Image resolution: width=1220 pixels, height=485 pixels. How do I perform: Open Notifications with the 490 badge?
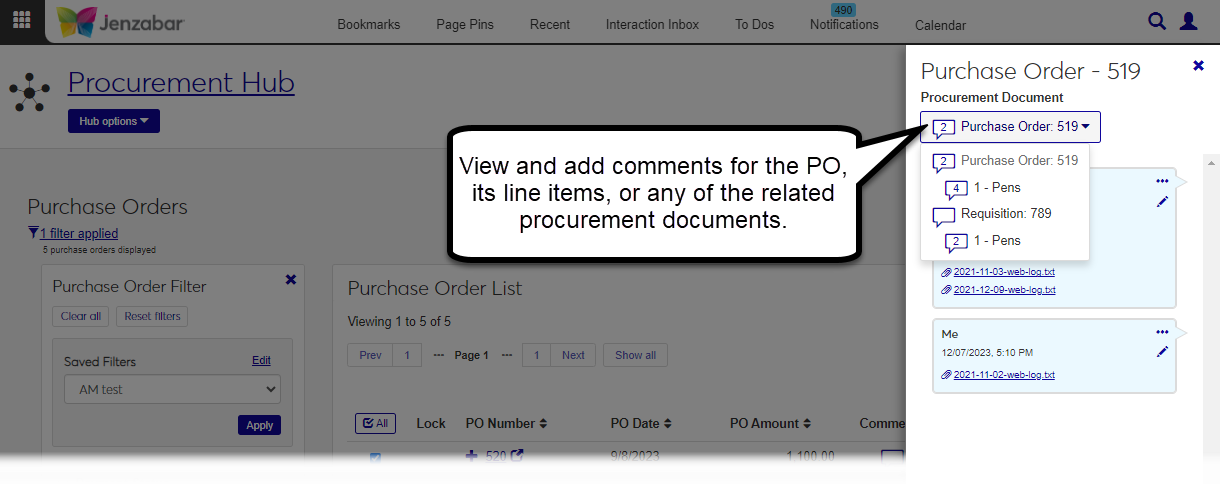(x=844, y=24)
